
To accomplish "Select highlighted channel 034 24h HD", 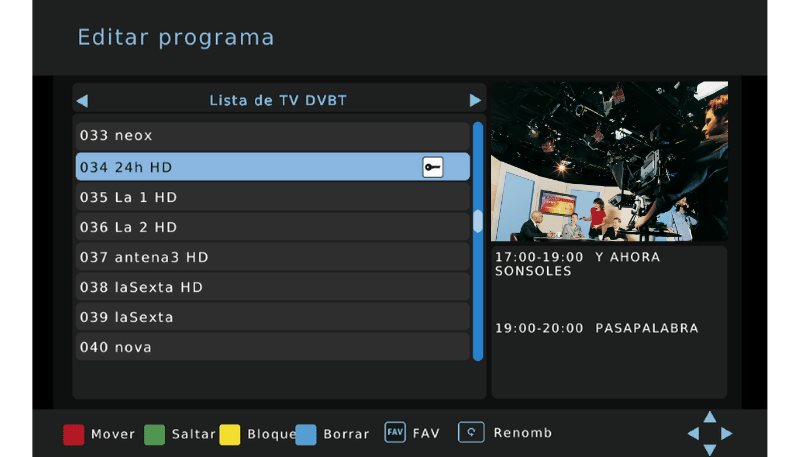I will (272, 167).
